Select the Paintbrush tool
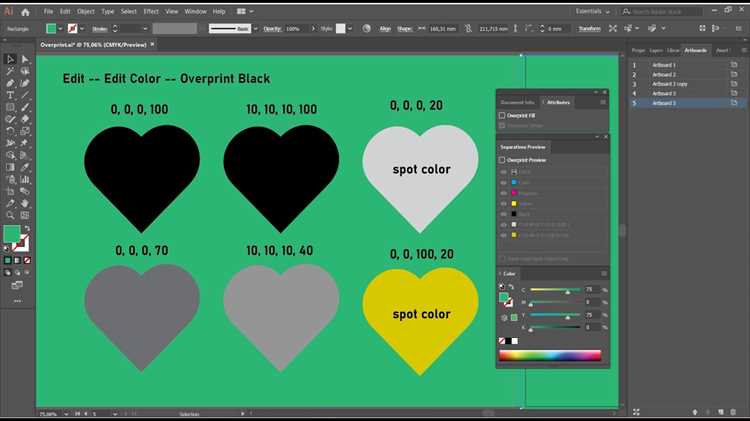Viewport: 750px width, 421px height. point(25,107)
